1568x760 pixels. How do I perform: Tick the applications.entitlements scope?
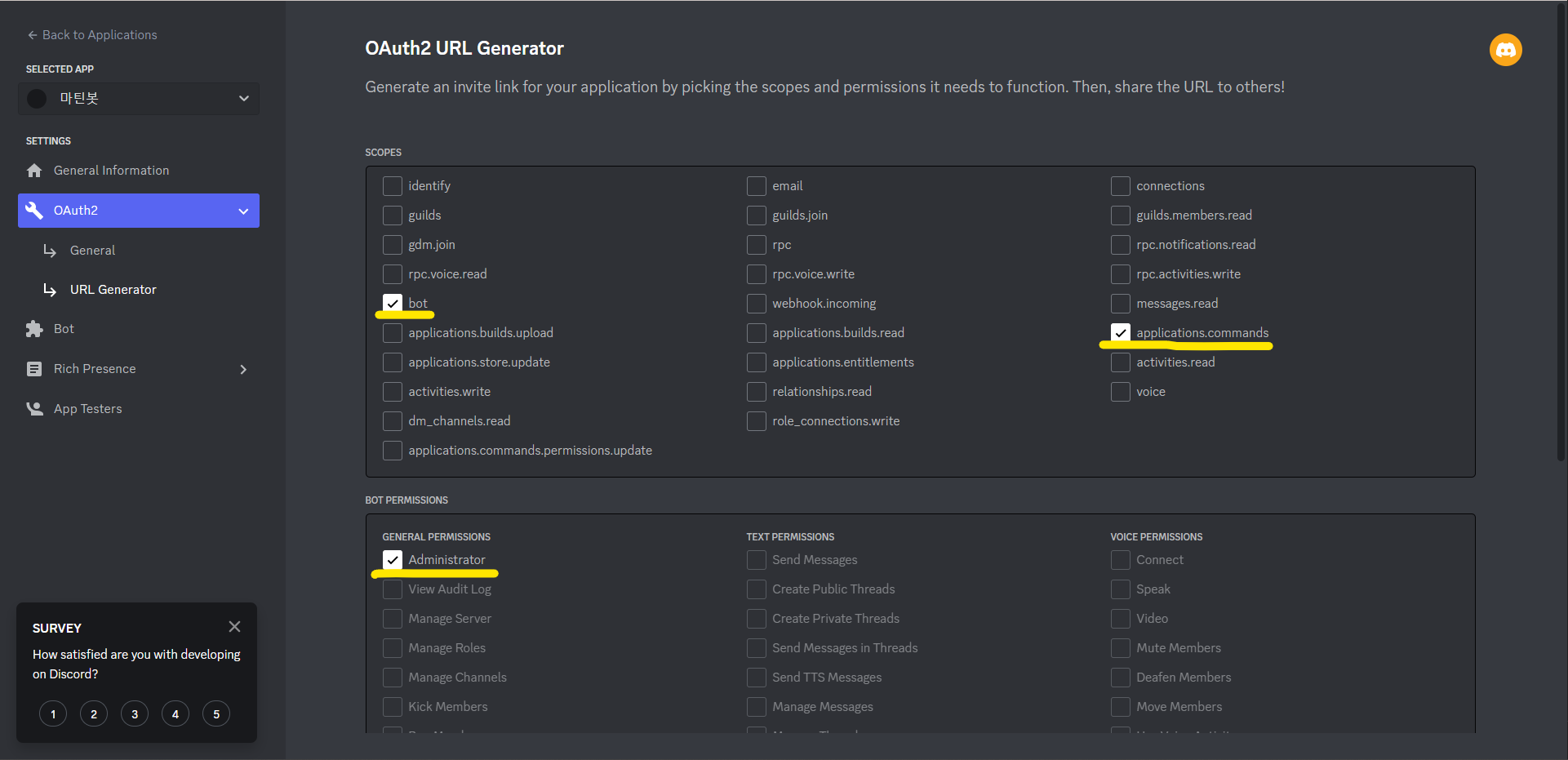[x=757, y=362]
